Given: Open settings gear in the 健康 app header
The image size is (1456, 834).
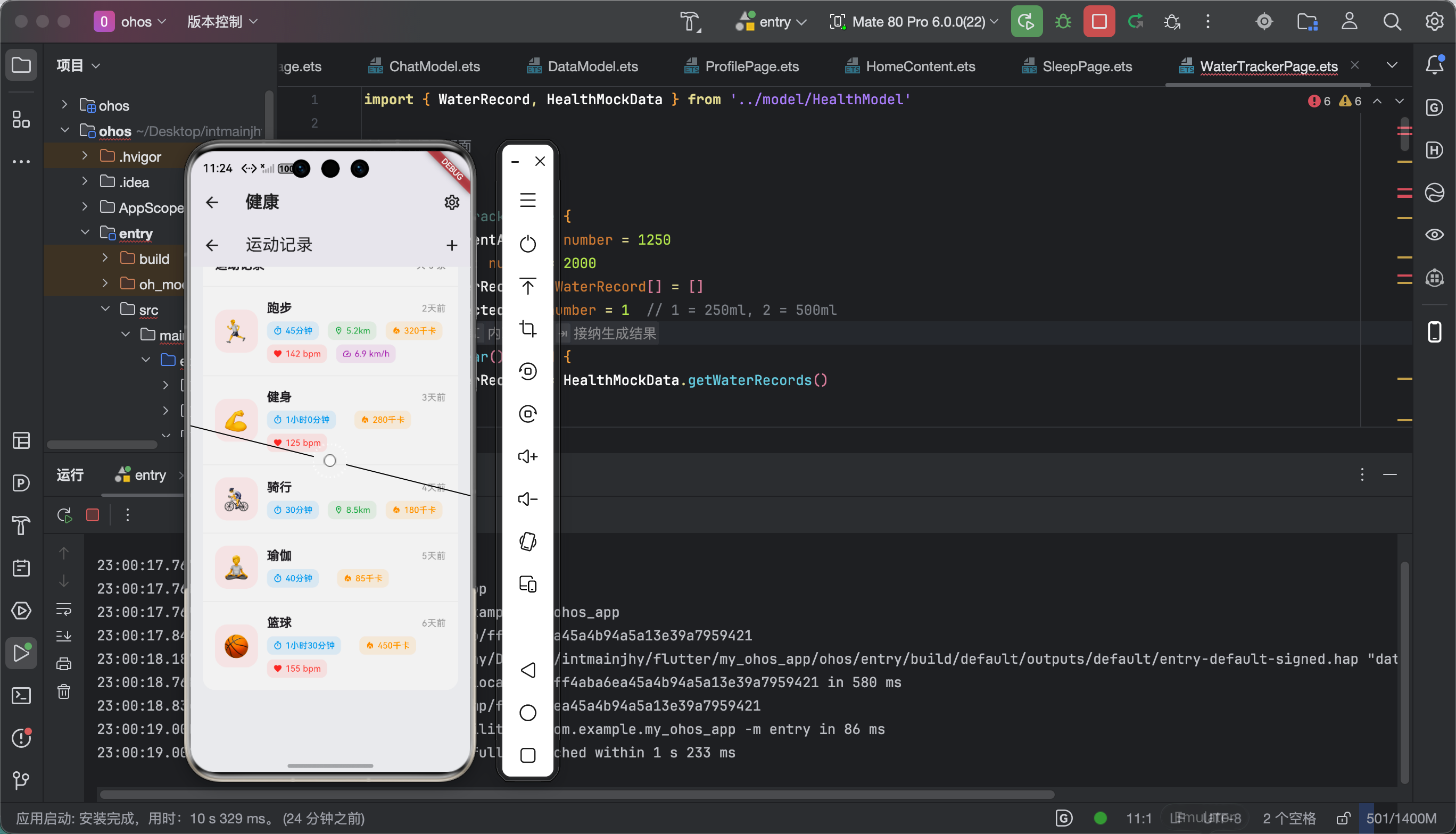Looking at the screenshot, I should click(451, 202).
